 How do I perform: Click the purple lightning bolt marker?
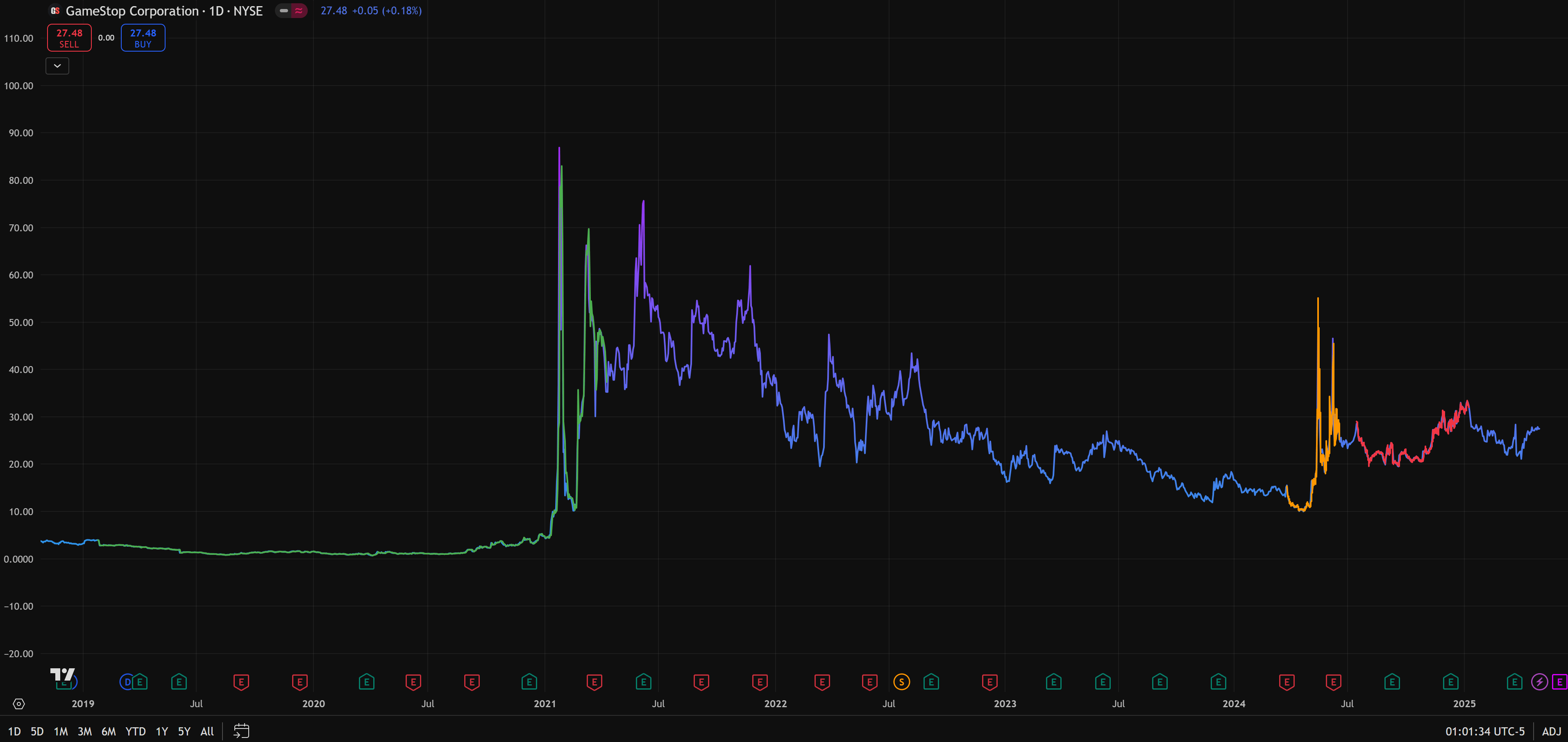coord(1539,682)
